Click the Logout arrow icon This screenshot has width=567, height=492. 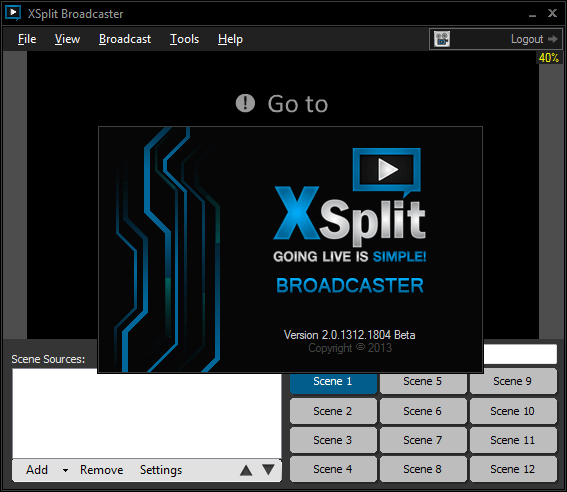[x=553, y=39]
